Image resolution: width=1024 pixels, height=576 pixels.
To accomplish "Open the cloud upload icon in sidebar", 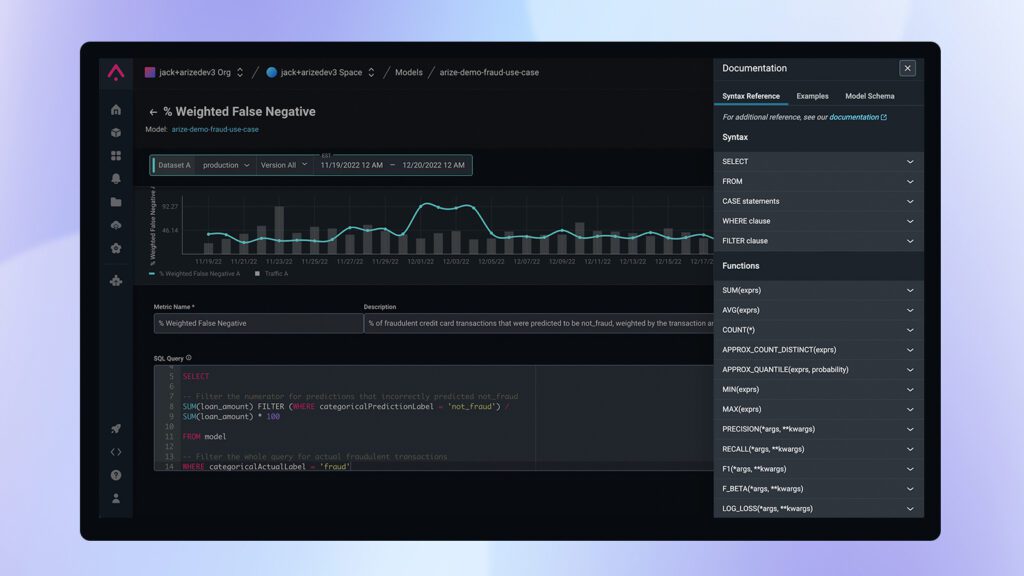I will pos(116,225).
